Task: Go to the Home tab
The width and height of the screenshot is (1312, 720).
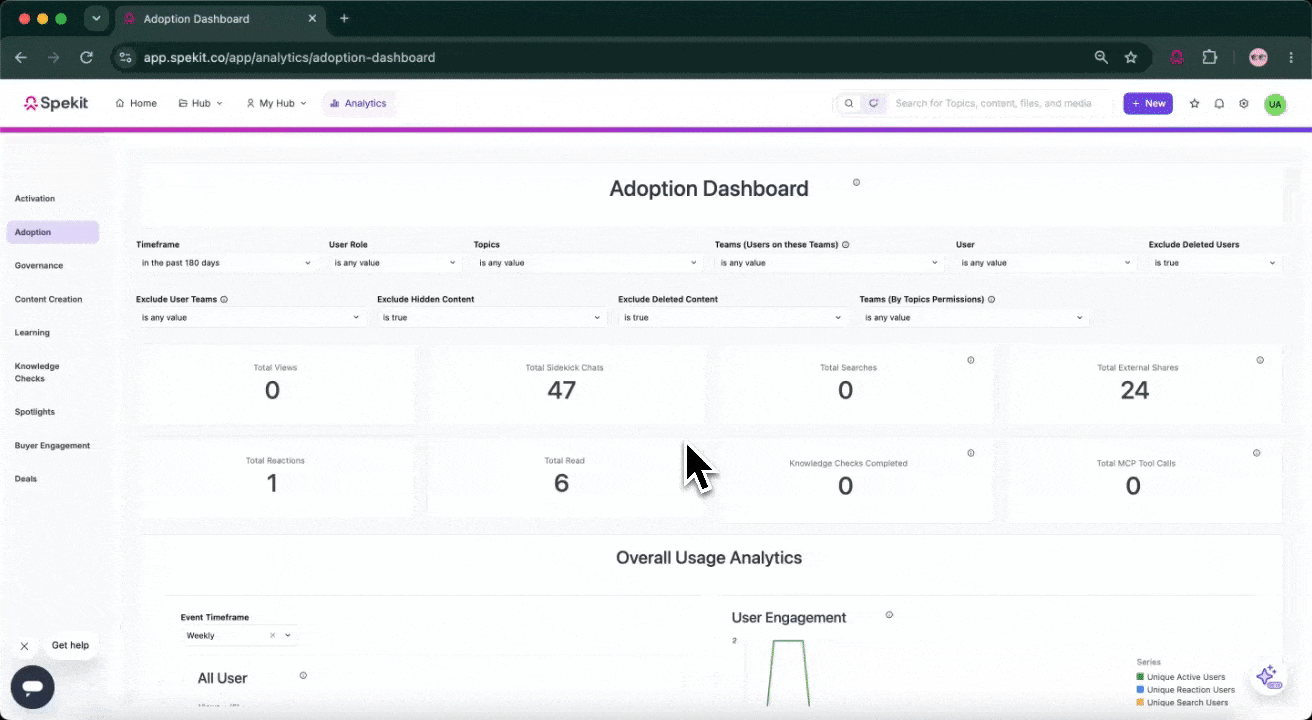Action: (x=136, y=103)
